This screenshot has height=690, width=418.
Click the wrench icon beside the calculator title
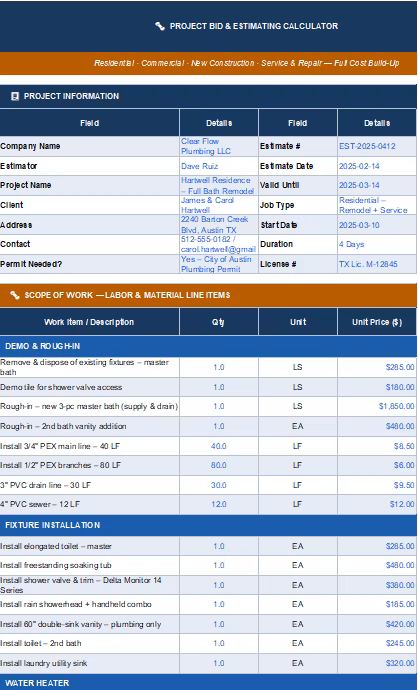point(160,26)
